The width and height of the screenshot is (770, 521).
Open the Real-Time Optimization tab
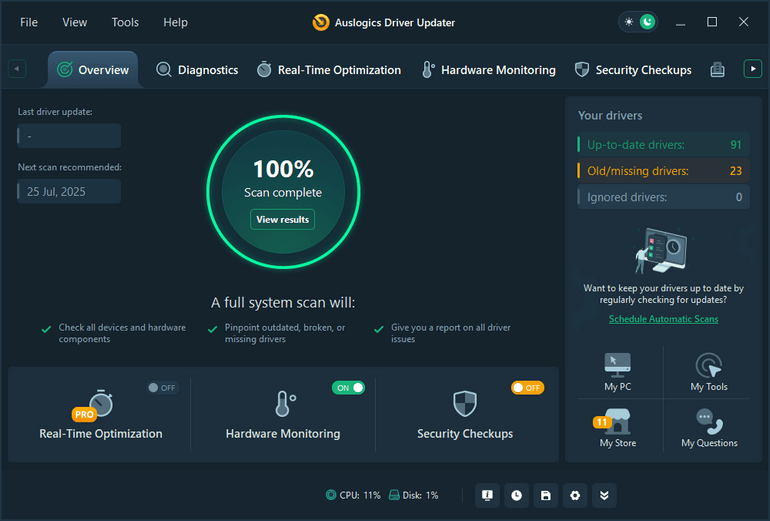tap(329, 70)
